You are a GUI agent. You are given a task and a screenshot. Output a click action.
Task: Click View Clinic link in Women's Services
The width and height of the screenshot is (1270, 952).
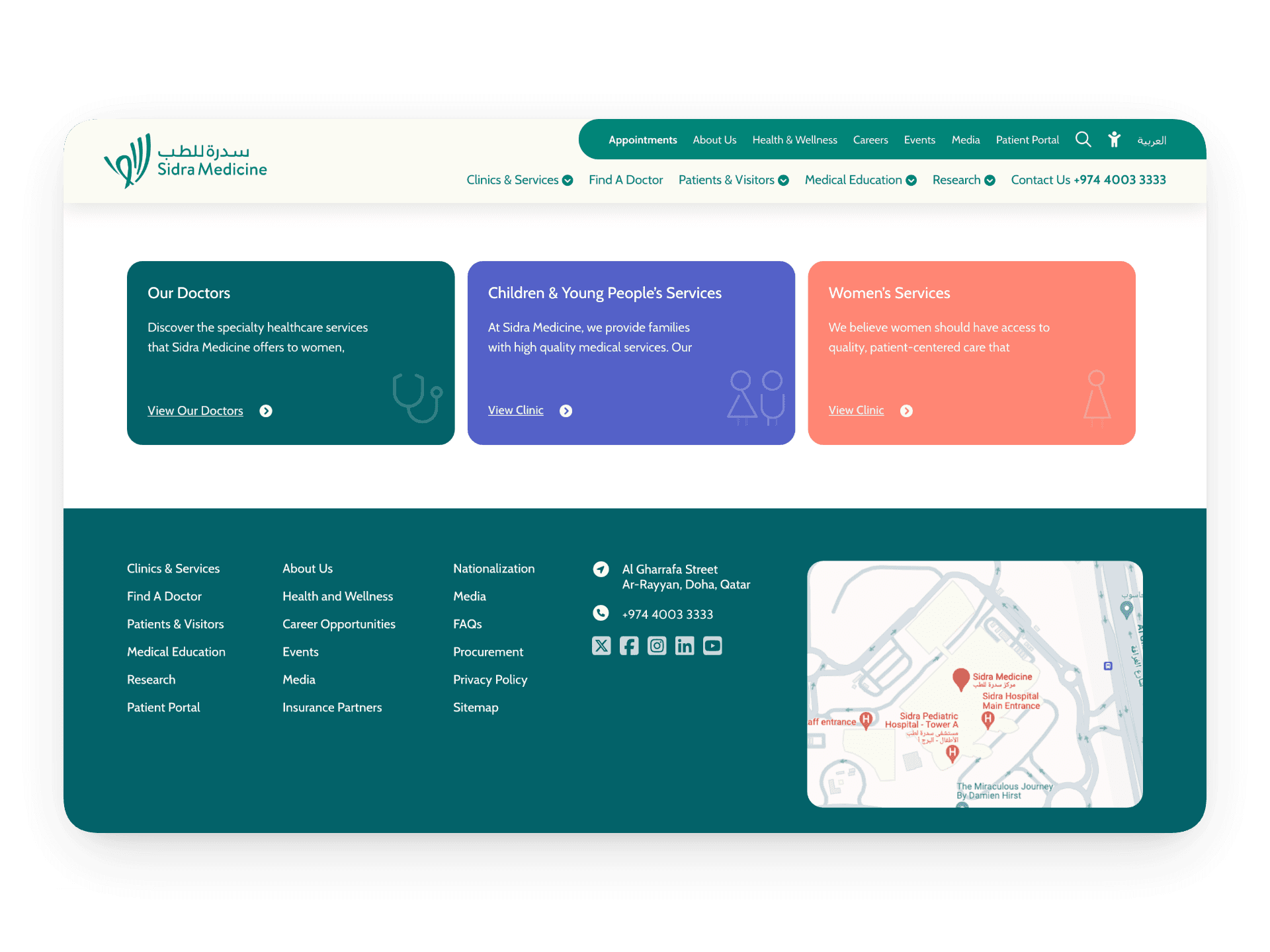pyautogui.click(x=856, y=411)
